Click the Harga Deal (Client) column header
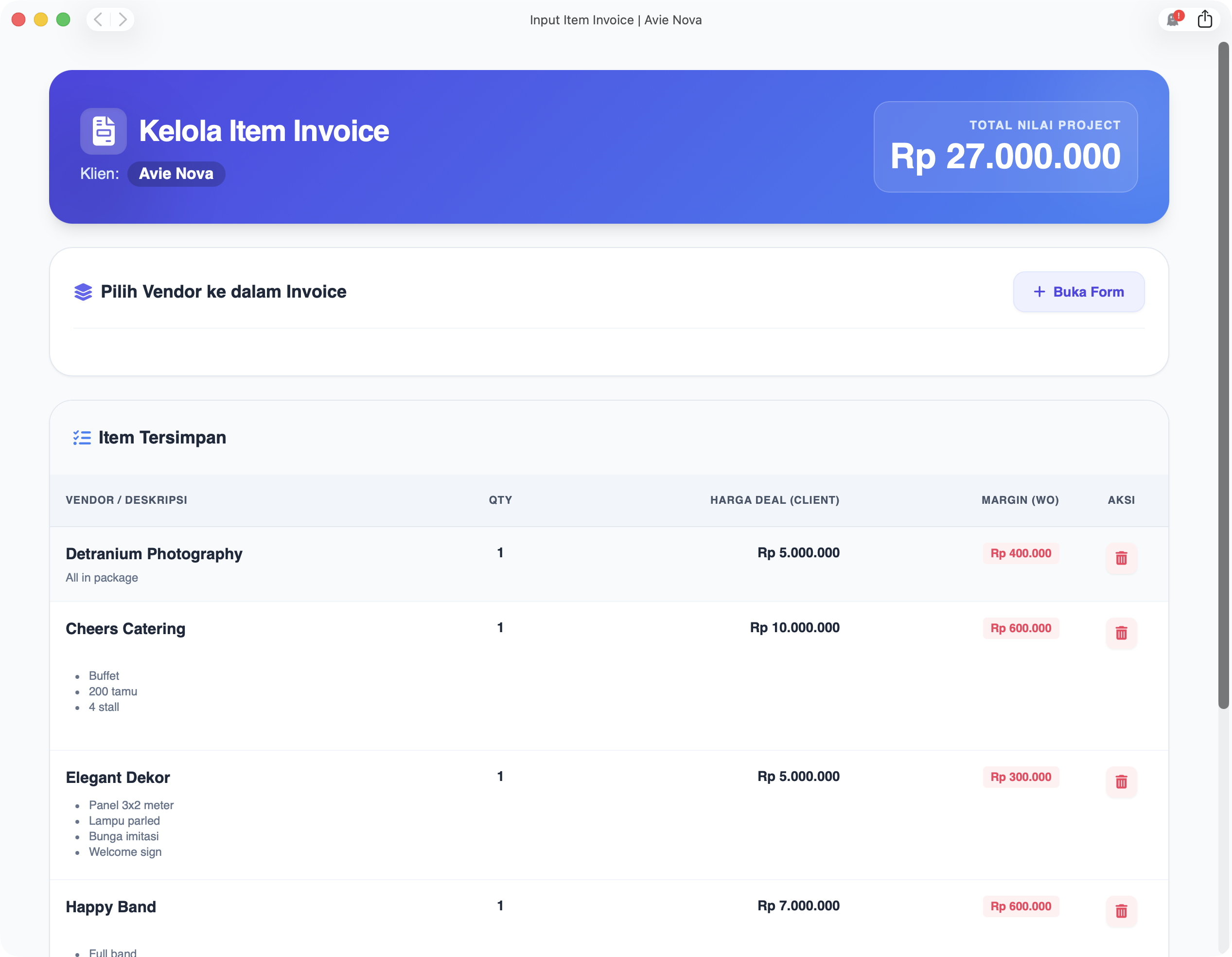 774,500
